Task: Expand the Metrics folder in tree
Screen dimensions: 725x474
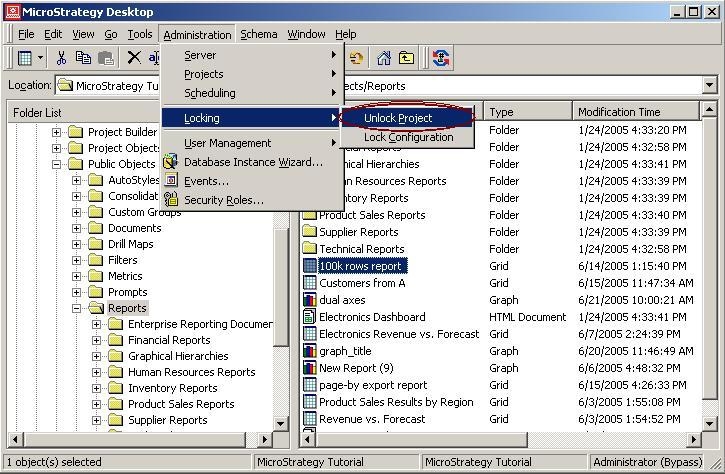Action: pyautogui.click(x=76, y=277)
